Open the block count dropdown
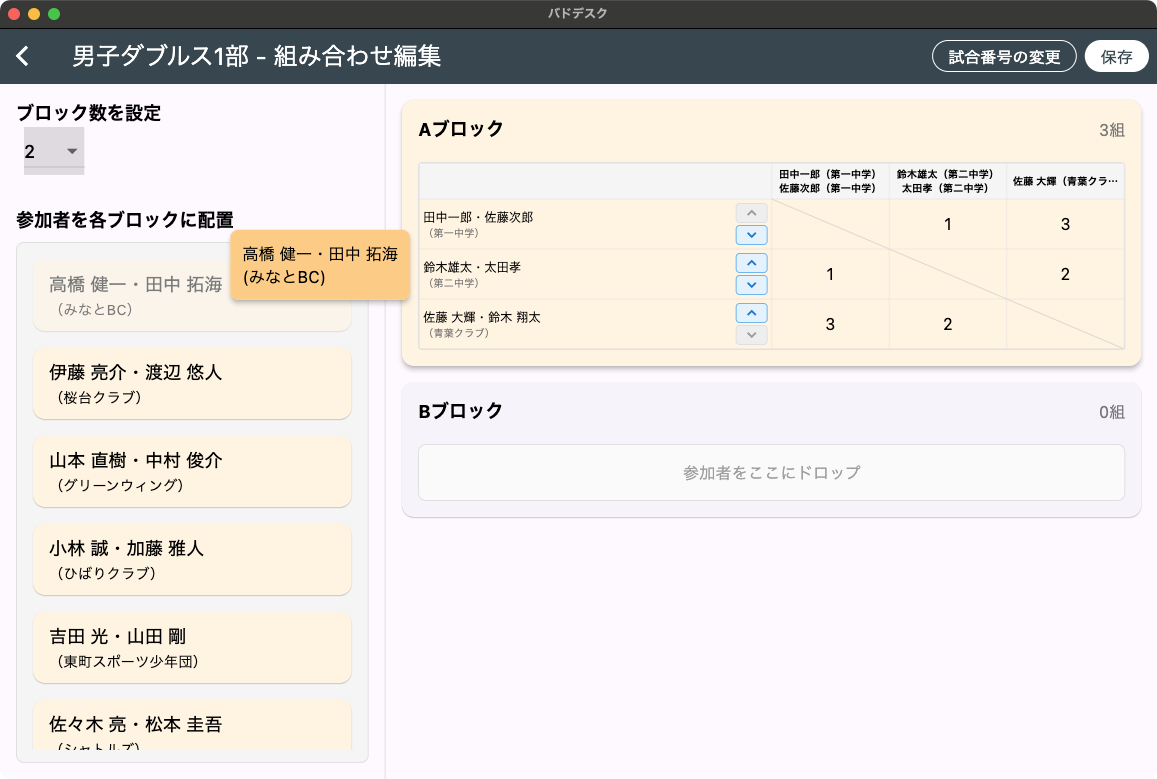 tap(54, 151)
